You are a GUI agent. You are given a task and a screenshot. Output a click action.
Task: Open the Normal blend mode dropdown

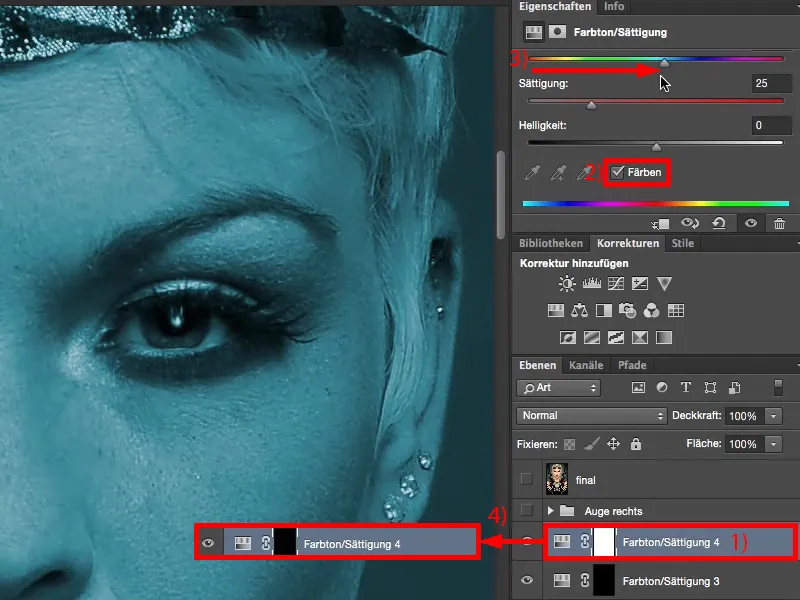click(592, 416)
